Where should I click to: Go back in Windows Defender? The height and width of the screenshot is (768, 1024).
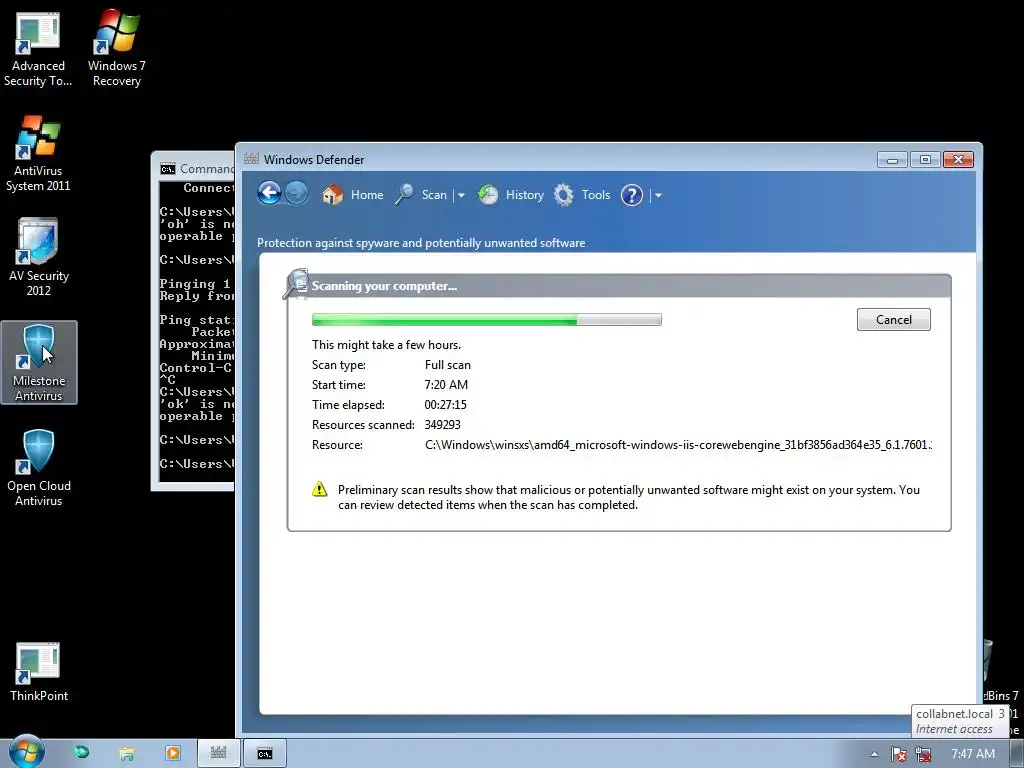pos(269,194)
